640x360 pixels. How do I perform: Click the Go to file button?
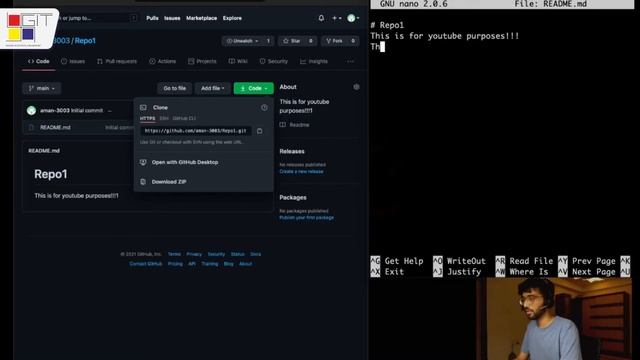pos(174,88)
